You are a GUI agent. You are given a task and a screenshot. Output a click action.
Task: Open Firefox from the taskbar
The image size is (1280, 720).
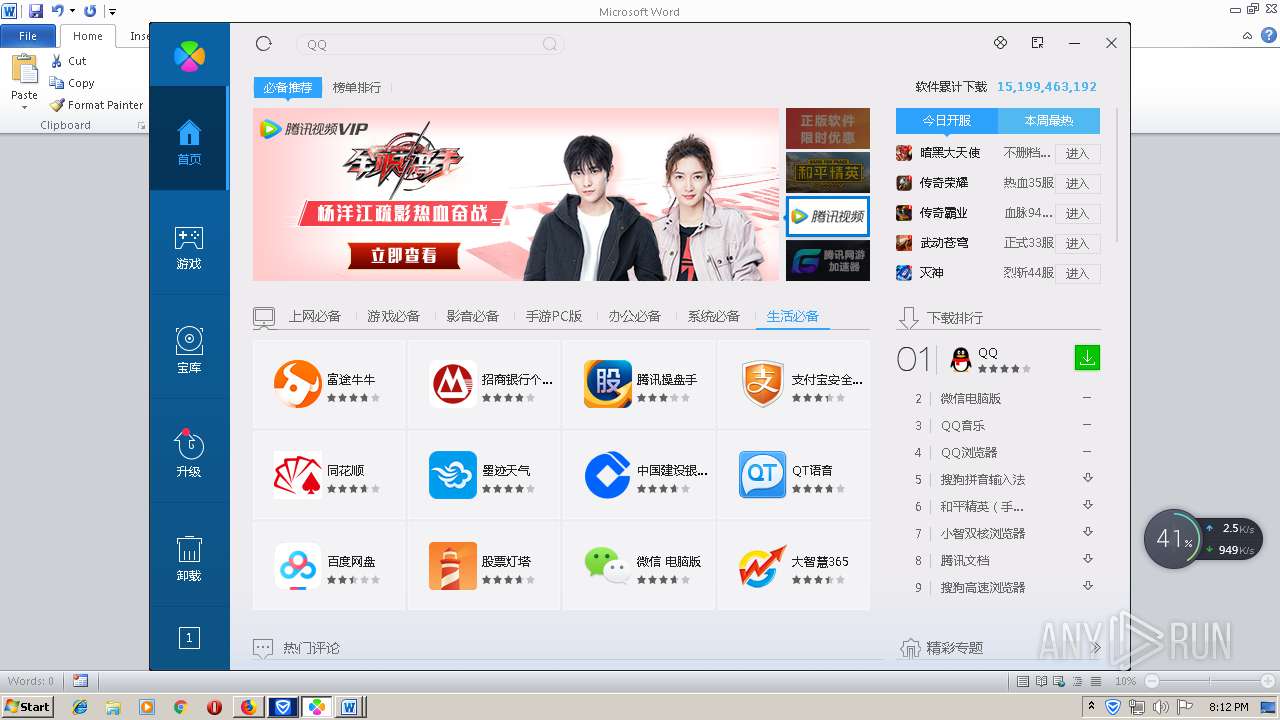click(247, 707)
